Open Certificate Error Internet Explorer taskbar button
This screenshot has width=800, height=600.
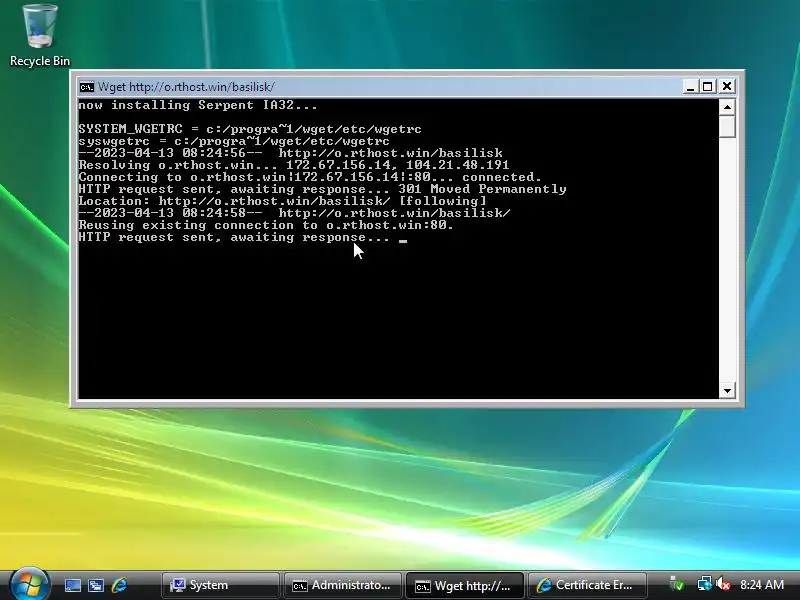[x=587, y=585]
